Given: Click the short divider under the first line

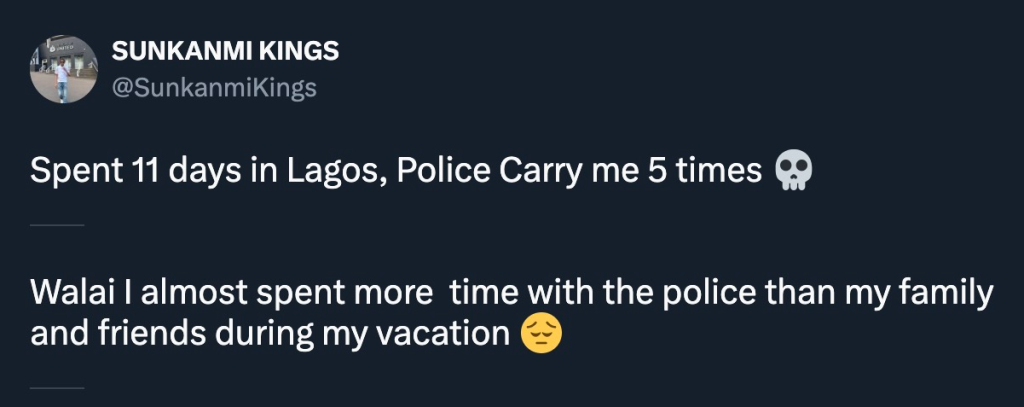Looking at the screenshot, I should (x=57, y=225).
